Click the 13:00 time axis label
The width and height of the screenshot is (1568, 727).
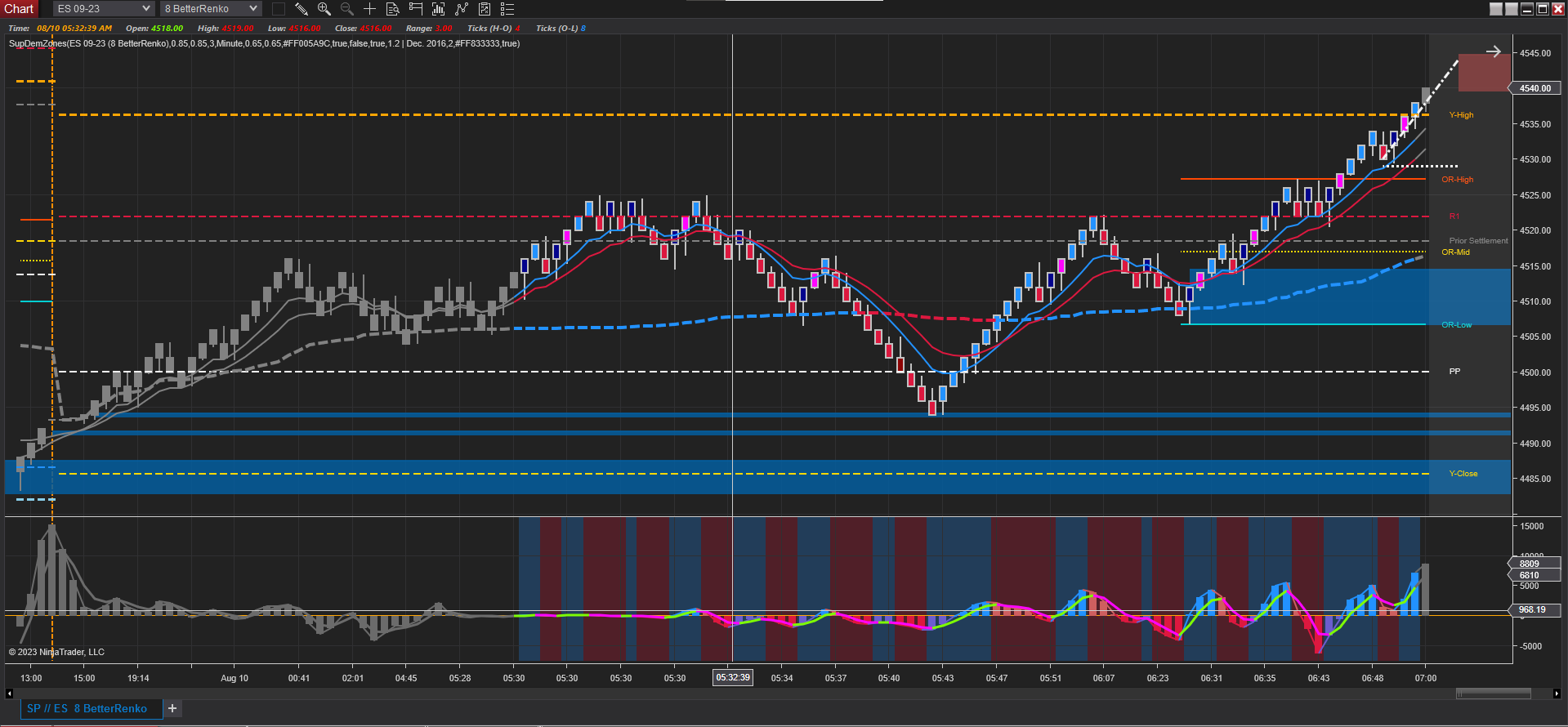click(x=31, y=678)
